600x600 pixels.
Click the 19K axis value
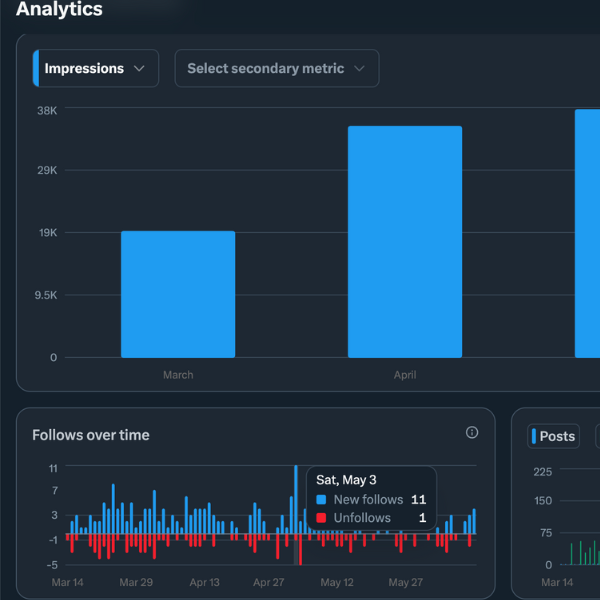48,233
